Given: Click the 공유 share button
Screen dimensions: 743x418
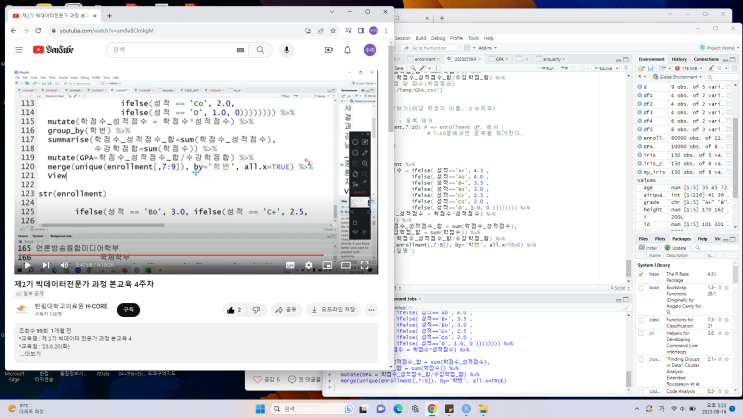Looking at the screenshot, I should tap(286, 310).
